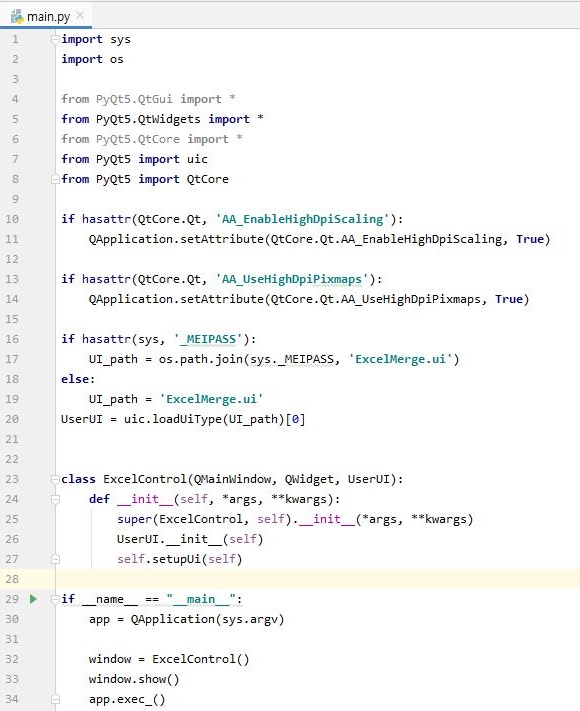The height and width of the screenshot is (711, 580).
Task: Click 'PyQt5.QtWidgets' on line 5
Action: (148, 119)
